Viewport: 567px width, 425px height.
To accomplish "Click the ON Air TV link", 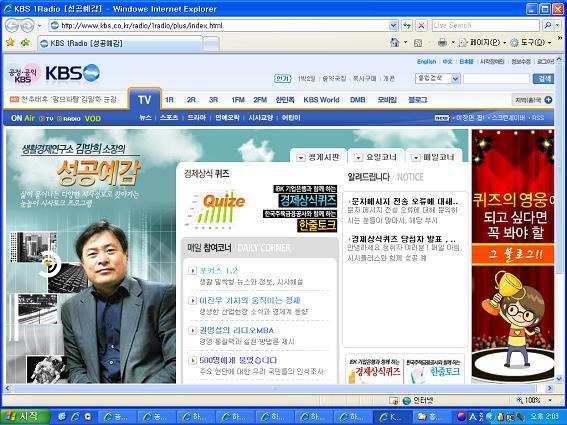I will (46, 119).
